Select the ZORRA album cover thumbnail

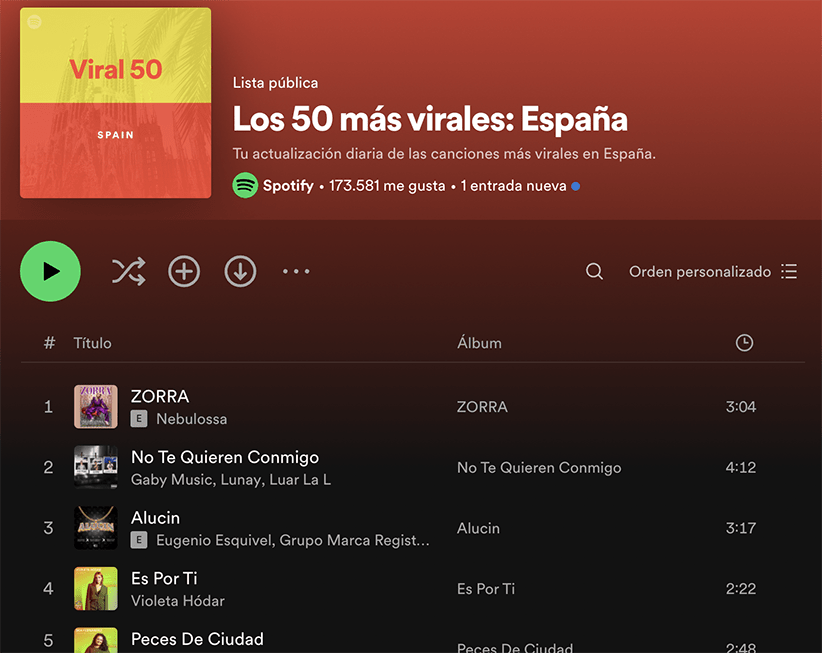95,407
